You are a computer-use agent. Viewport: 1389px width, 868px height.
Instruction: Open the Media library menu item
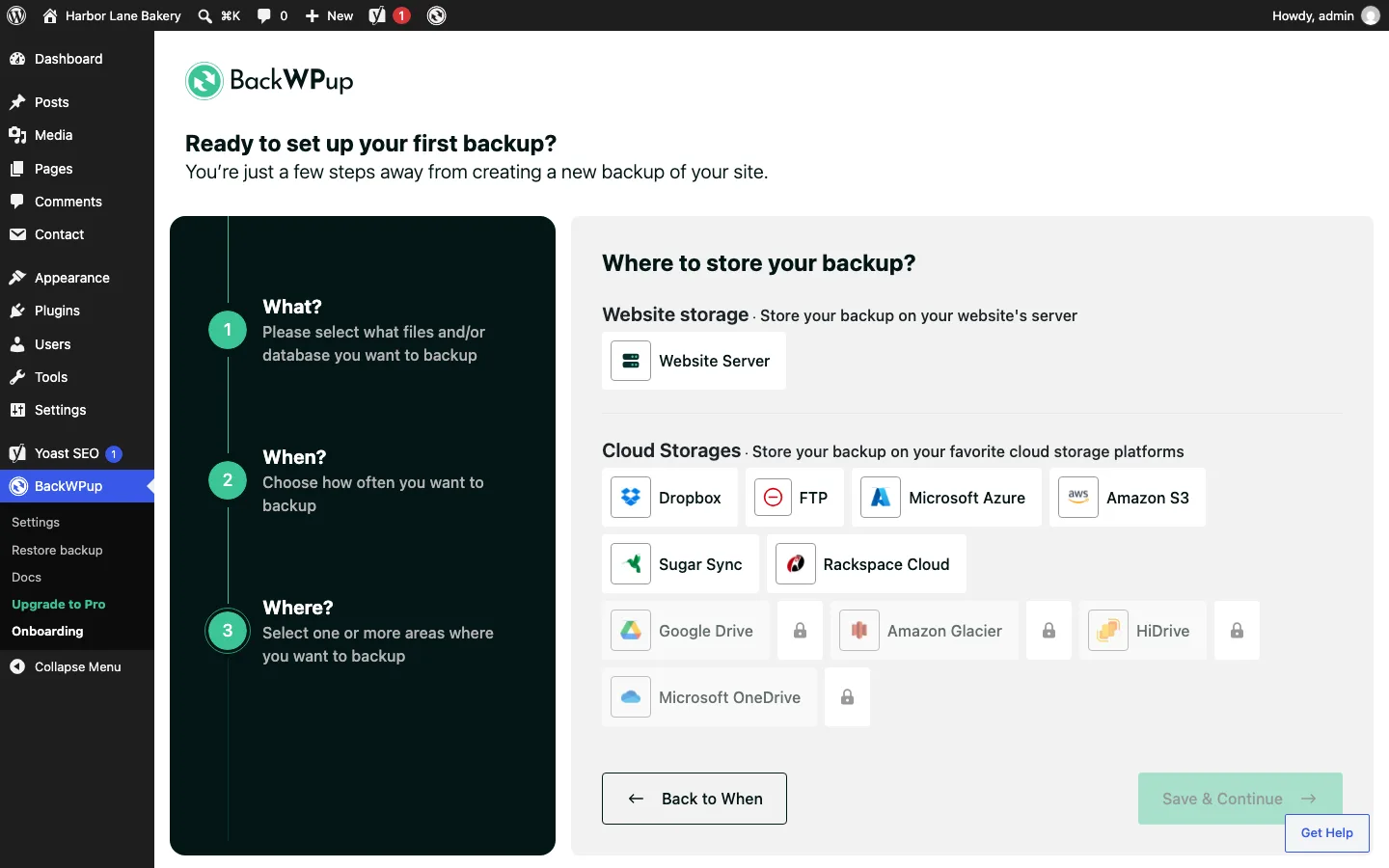click(x=77, y=135)
